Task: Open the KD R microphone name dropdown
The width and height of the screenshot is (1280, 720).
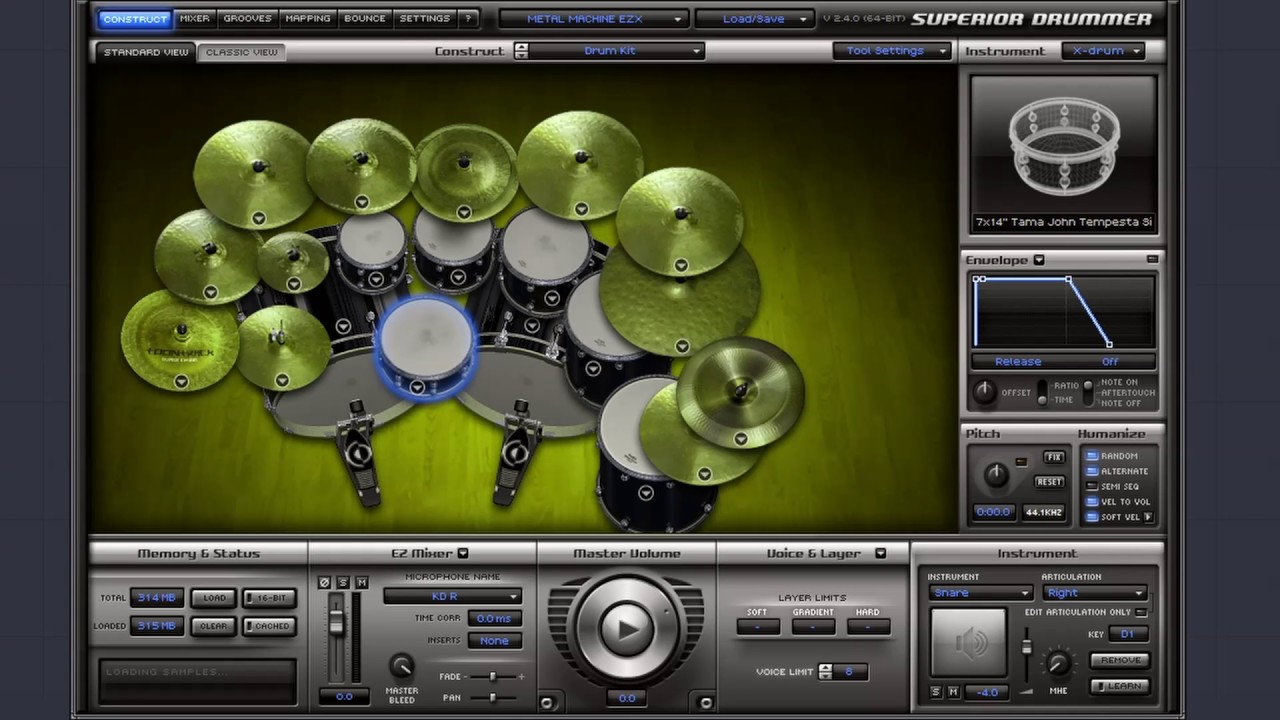Action: [x=453, y=597]
